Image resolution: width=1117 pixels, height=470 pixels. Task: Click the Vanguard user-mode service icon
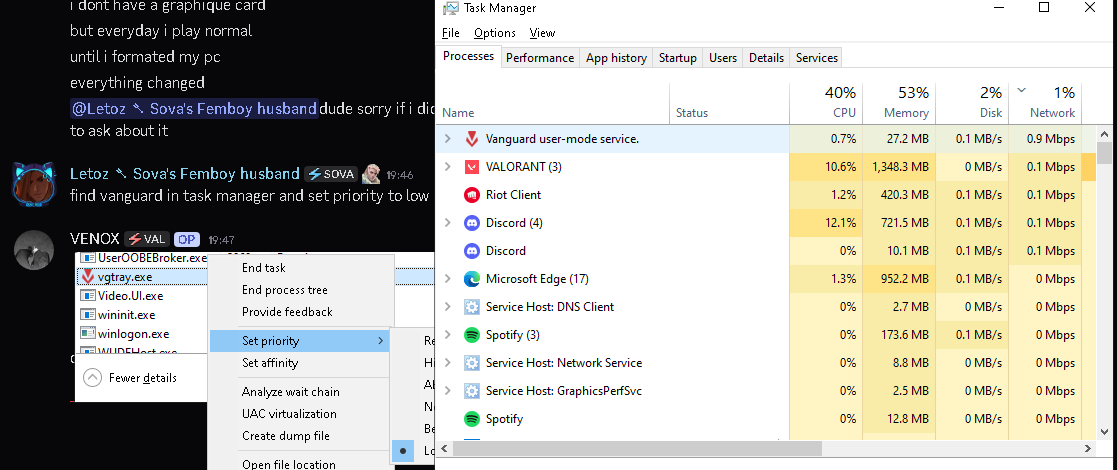[x=472, y=139]
